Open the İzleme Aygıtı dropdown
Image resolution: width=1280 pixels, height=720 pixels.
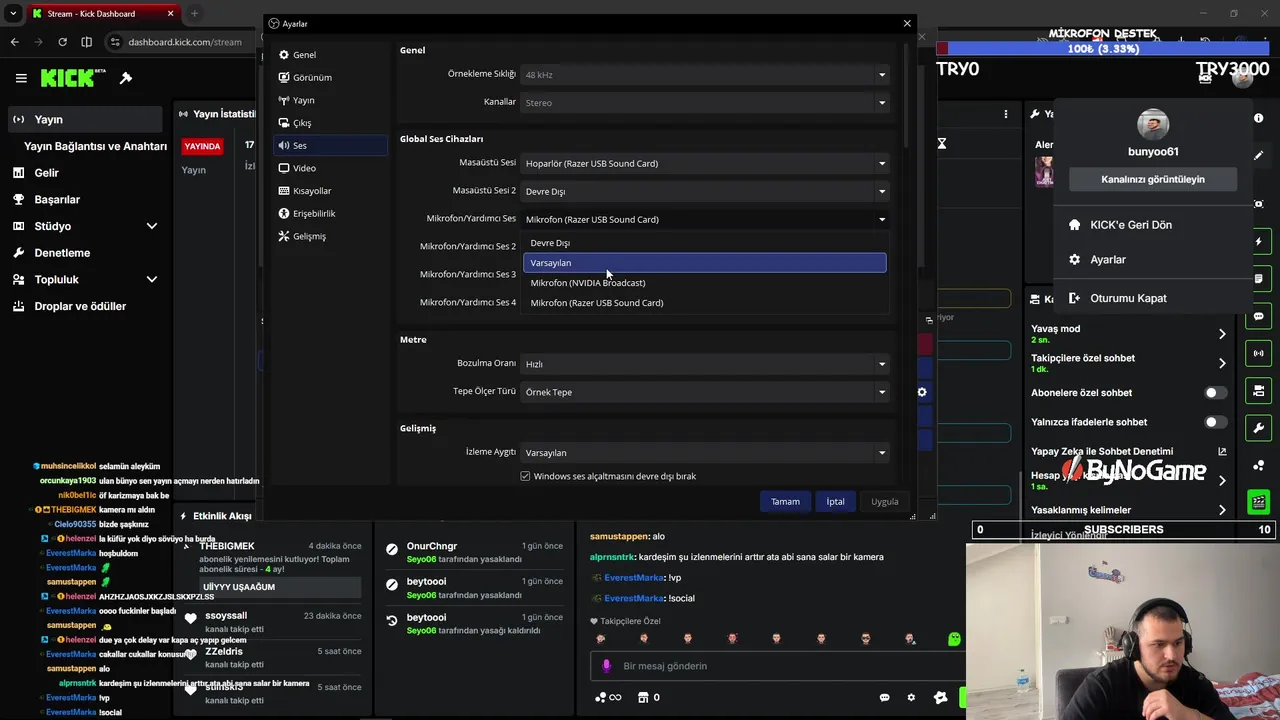click(x=705, y=453)
